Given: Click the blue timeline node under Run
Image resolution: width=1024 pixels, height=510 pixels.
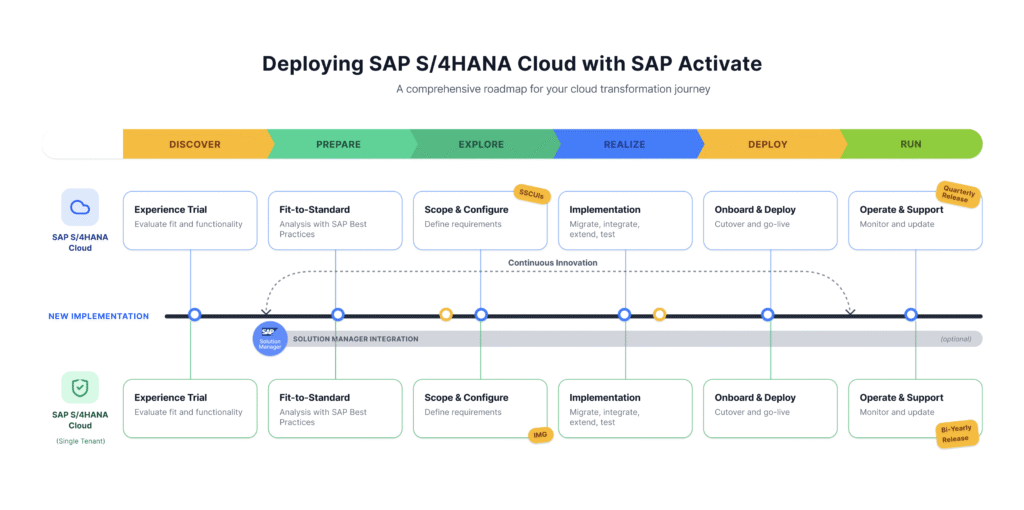Looking at the screenshot, I should click(911, 315).
